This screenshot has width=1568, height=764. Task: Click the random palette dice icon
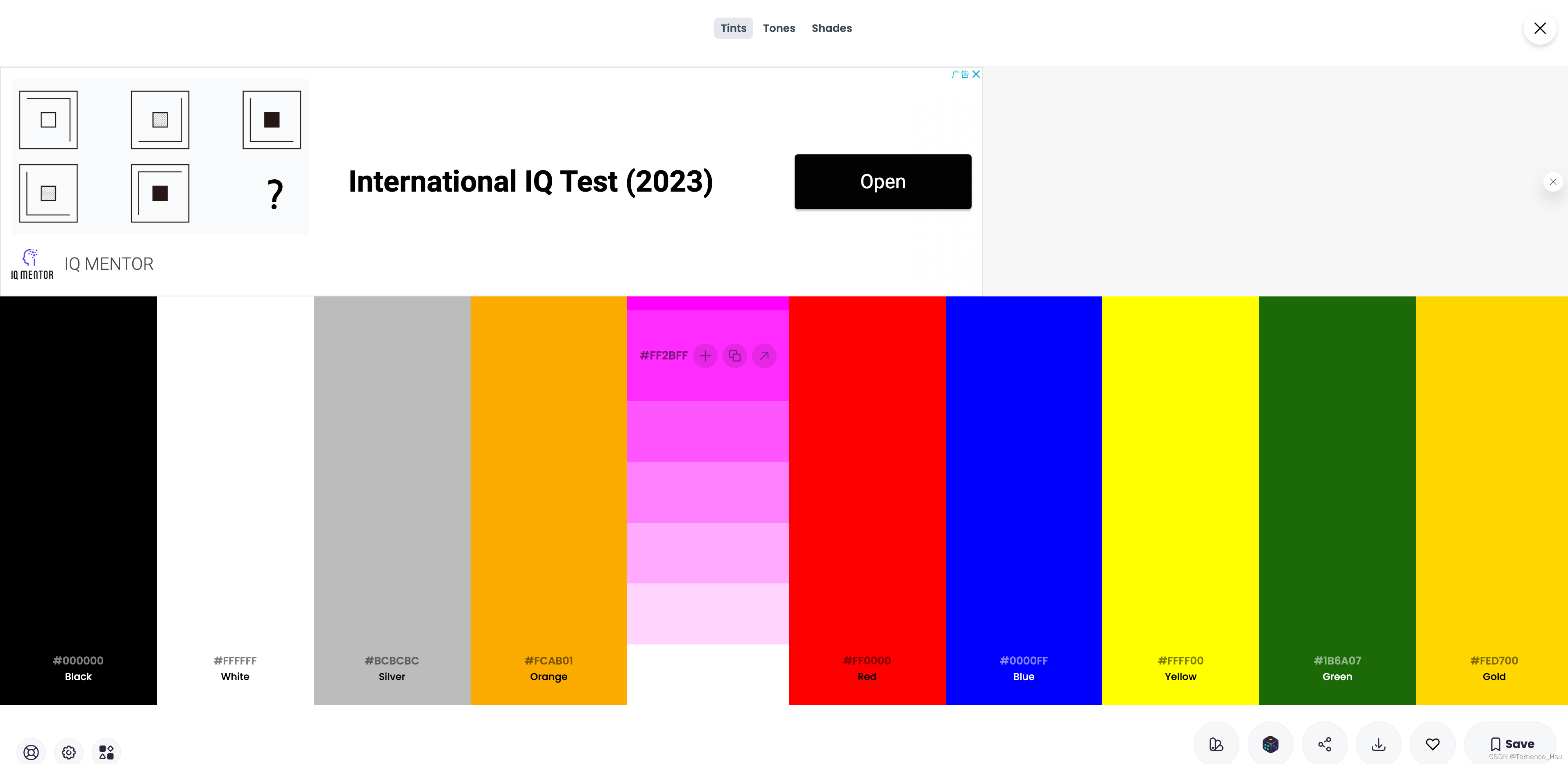click(x=1270, y=744)
